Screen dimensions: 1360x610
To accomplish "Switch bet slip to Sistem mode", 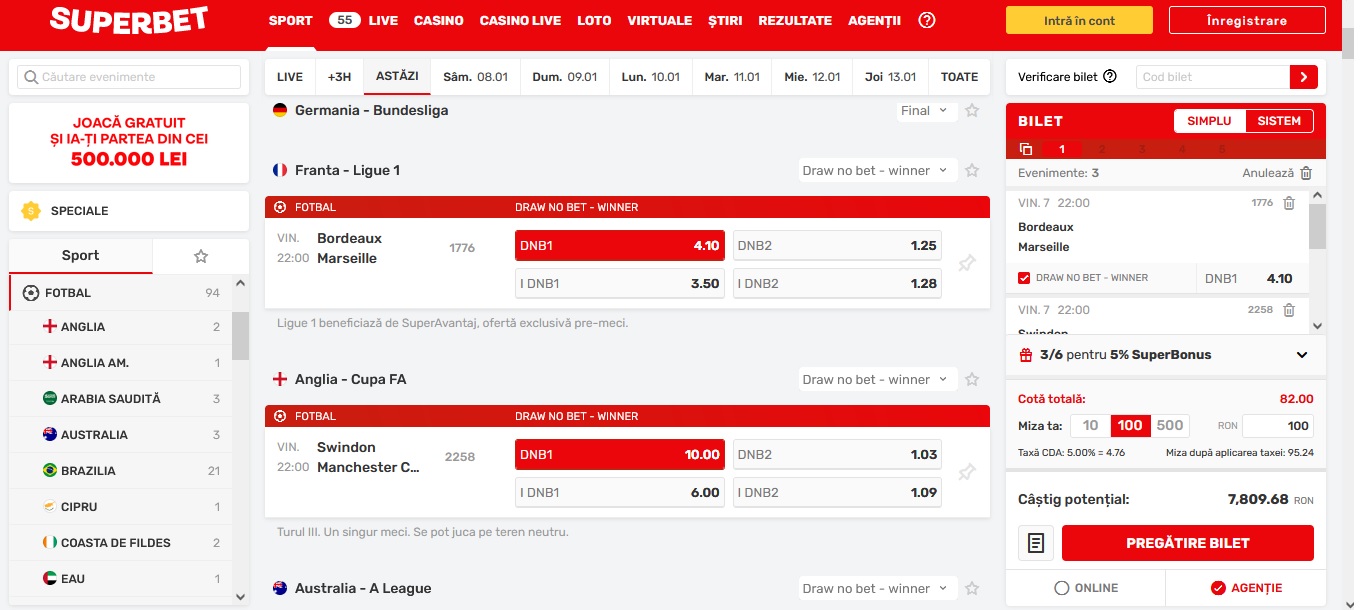I will (x=1279, y=121).
